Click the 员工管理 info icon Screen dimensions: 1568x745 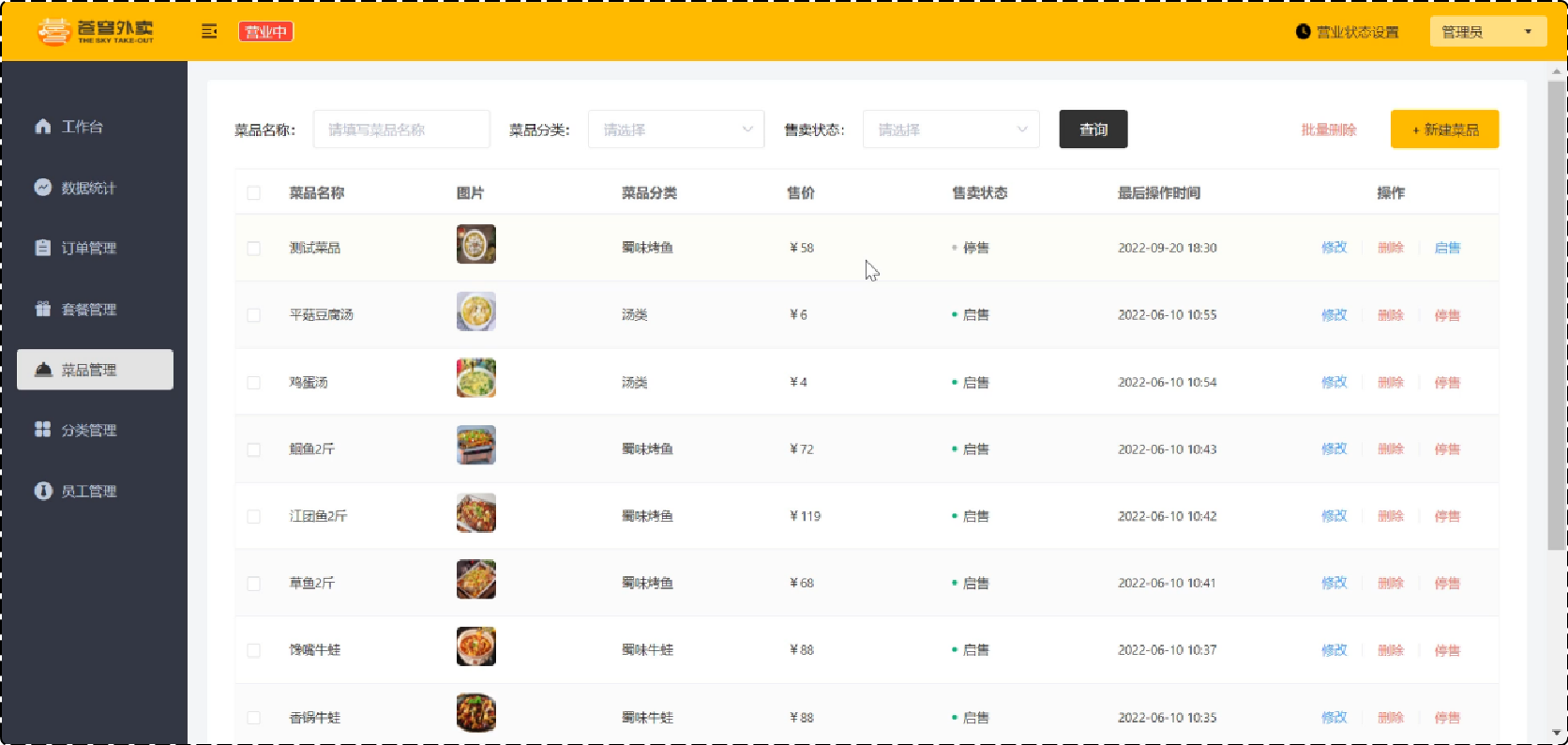tap(43, 491)
